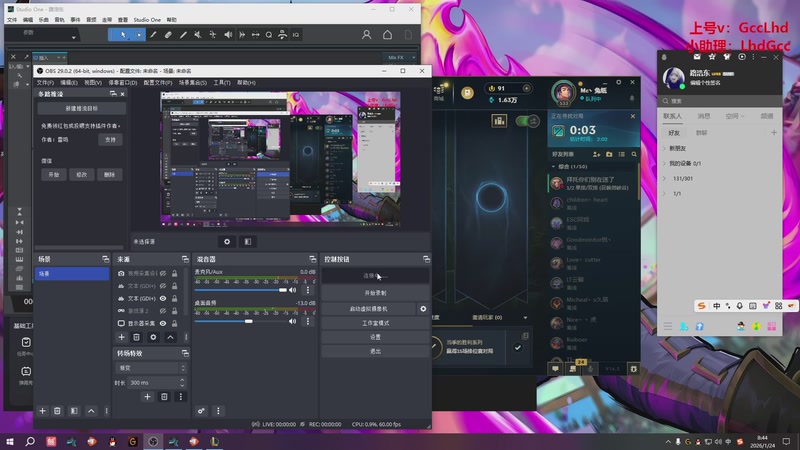Screen dimensions: 800x450
Task: Add a new source in OBS Sources dock
Action: (121, 337)
